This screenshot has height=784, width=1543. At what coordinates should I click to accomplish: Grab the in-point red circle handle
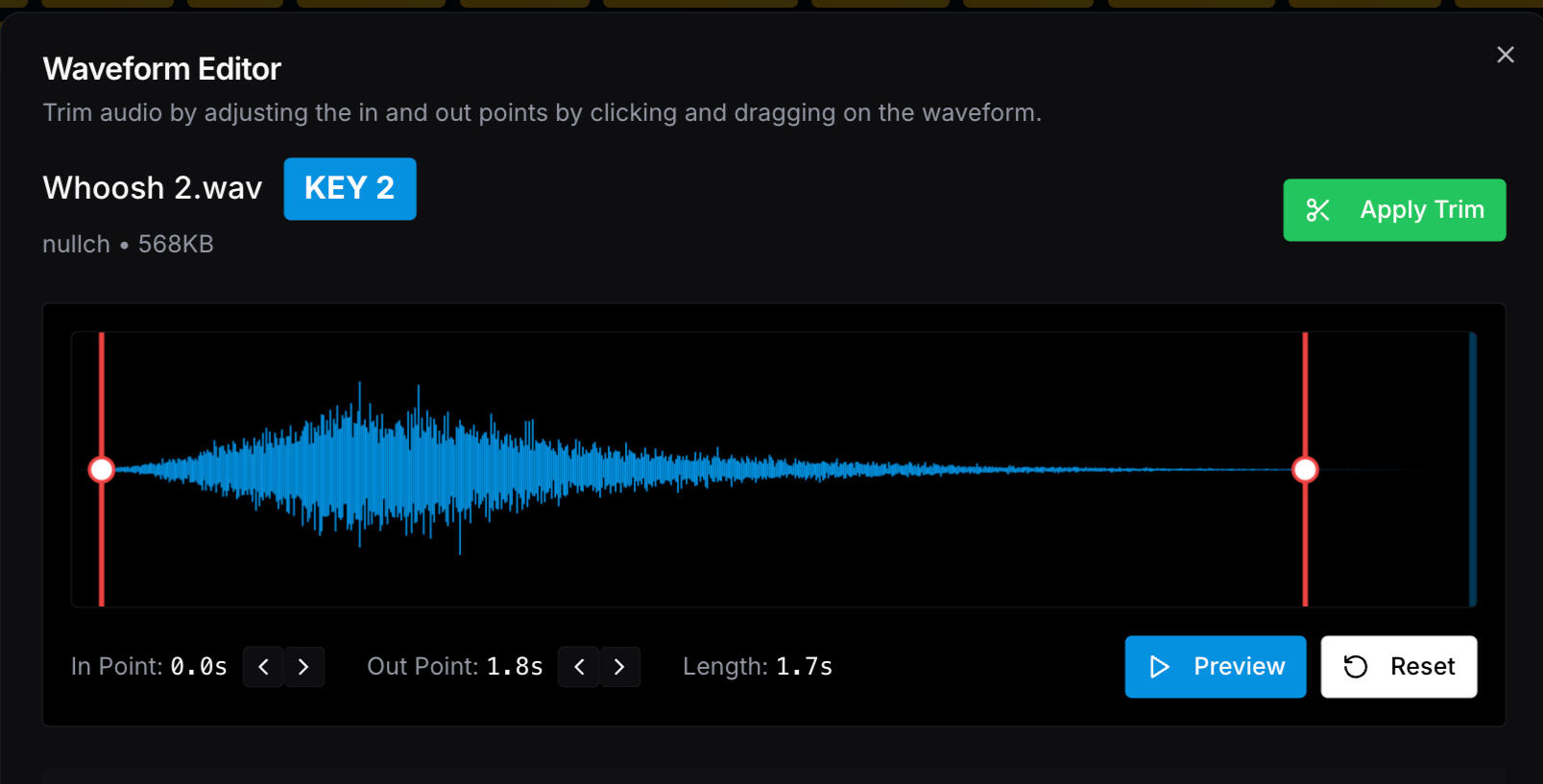[102, 469]
